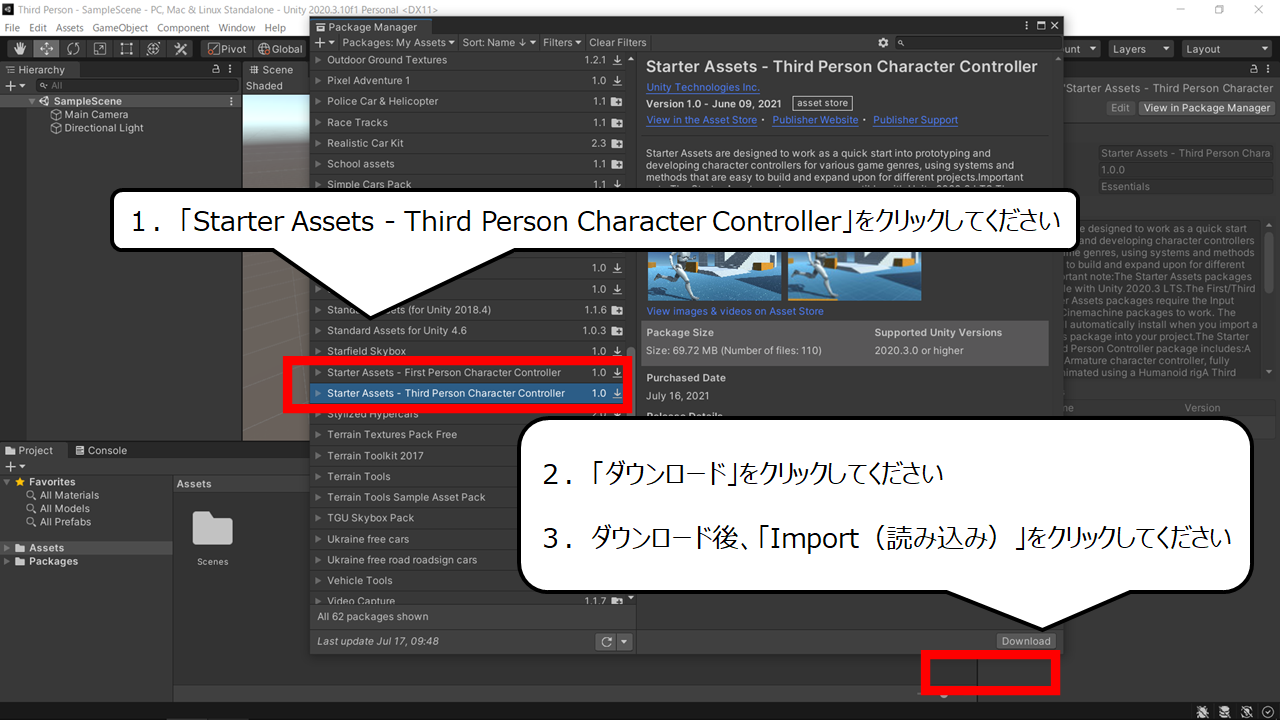This screenshot has width=1280, height=720.
Task: Open the Shaded draw mode dropdown
Action: [264, 86]
